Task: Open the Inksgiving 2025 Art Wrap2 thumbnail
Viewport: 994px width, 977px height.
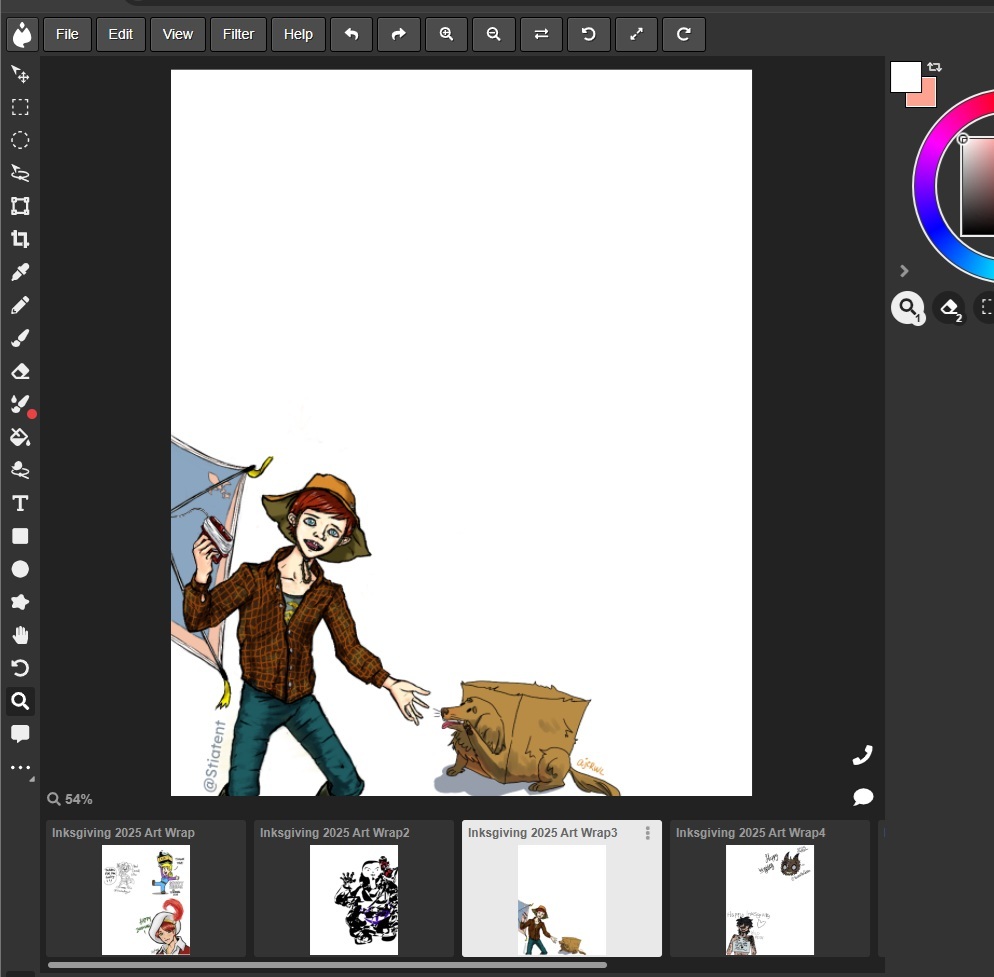Action: [353, 899]
